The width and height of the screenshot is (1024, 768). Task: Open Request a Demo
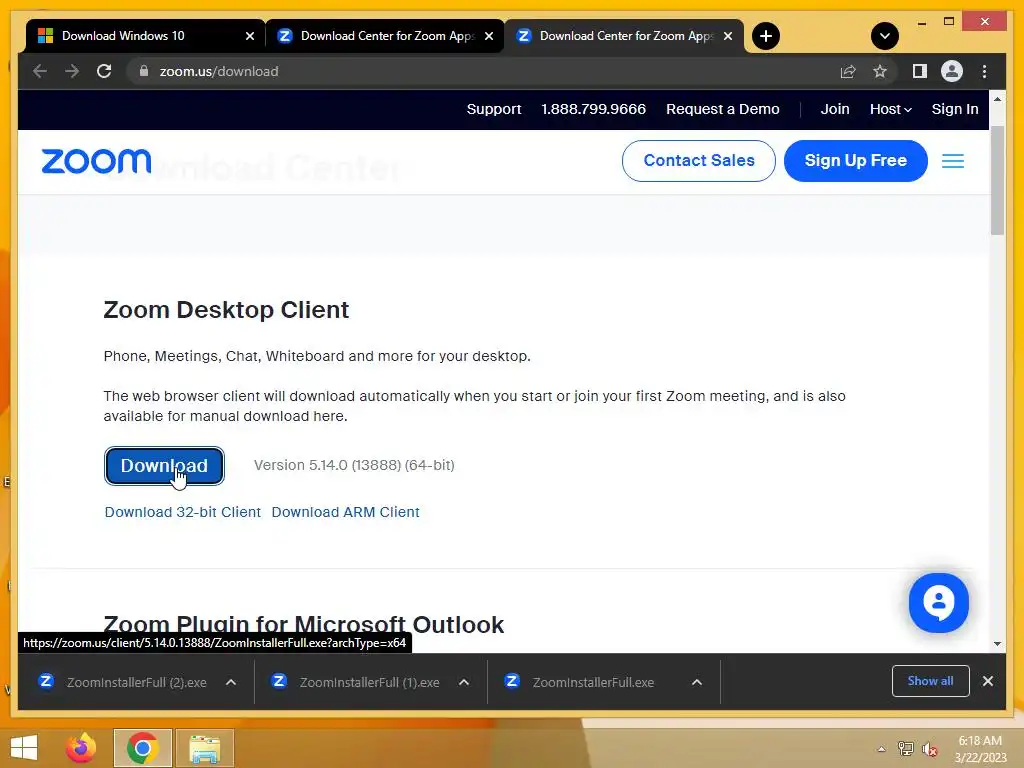tap(722, 109)
